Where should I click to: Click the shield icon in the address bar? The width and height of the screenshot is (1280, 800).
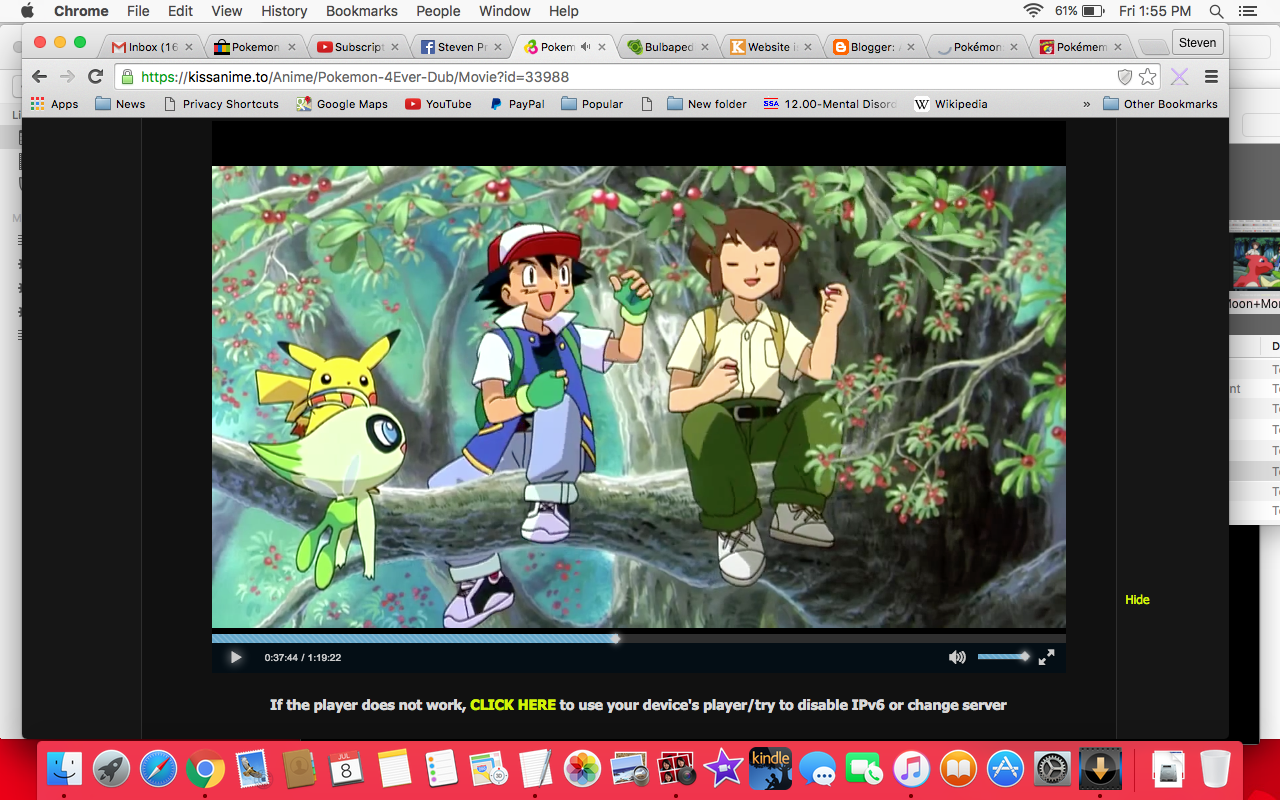[x=1124, y=76]
